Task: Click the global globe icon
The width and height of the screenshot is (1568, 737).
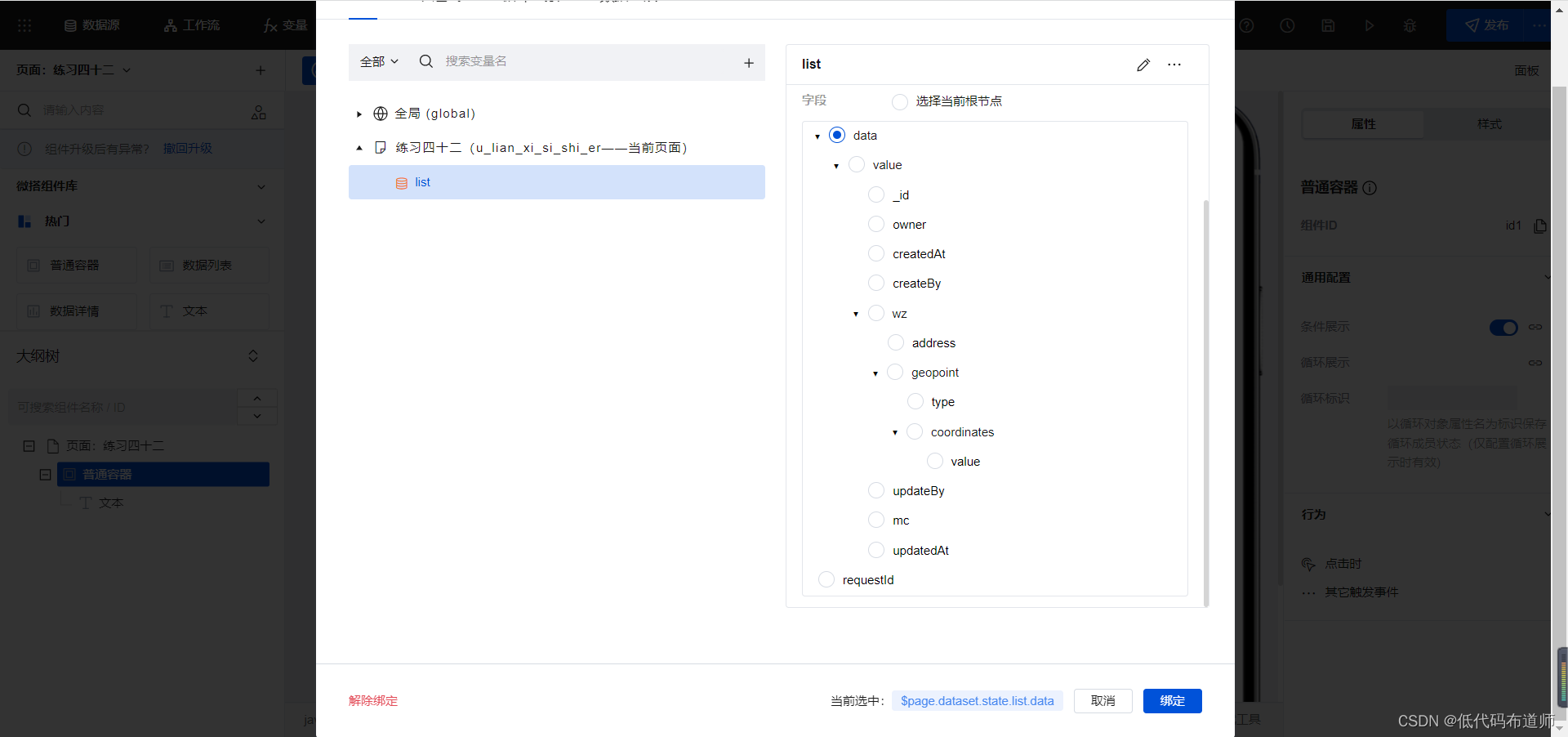Action: 381,114
